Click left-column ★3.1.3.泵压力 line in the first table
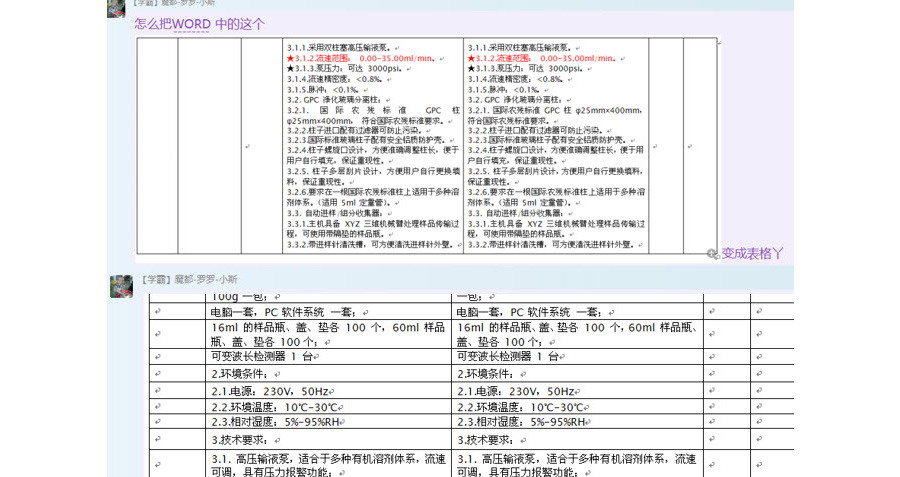Image resolution: width=900 pixels, height=477 pixels. [x=347, y=69]
